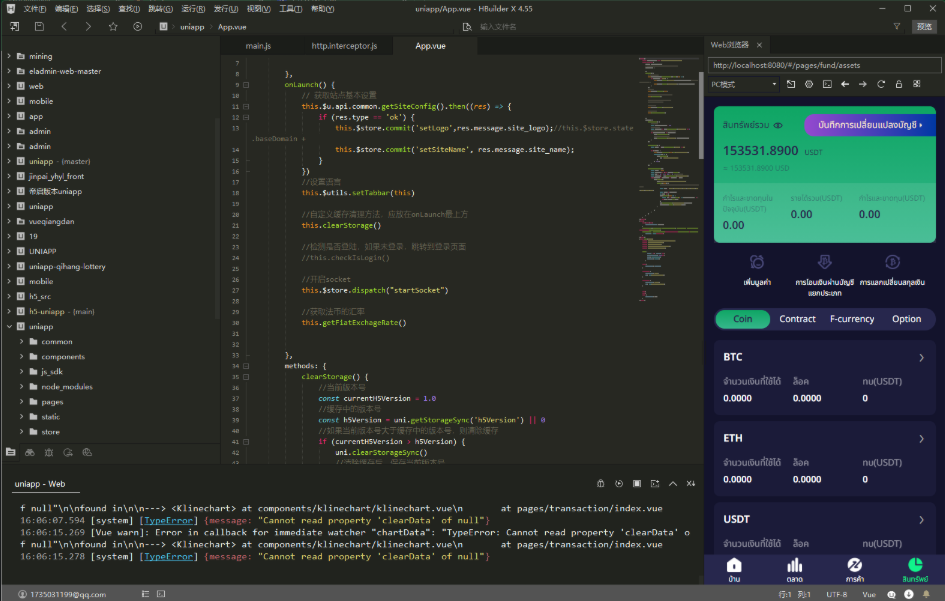This screenshot has width=945, height=601.
Task: Select the Coin pill button
Action: (742, 319)
